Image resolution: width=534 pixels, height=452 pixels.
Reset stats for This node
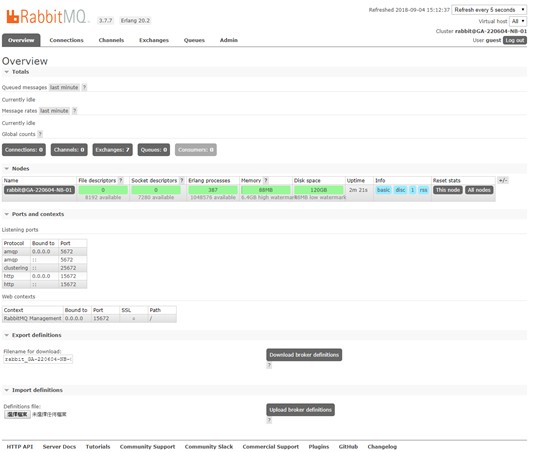(x=448, y=190)
